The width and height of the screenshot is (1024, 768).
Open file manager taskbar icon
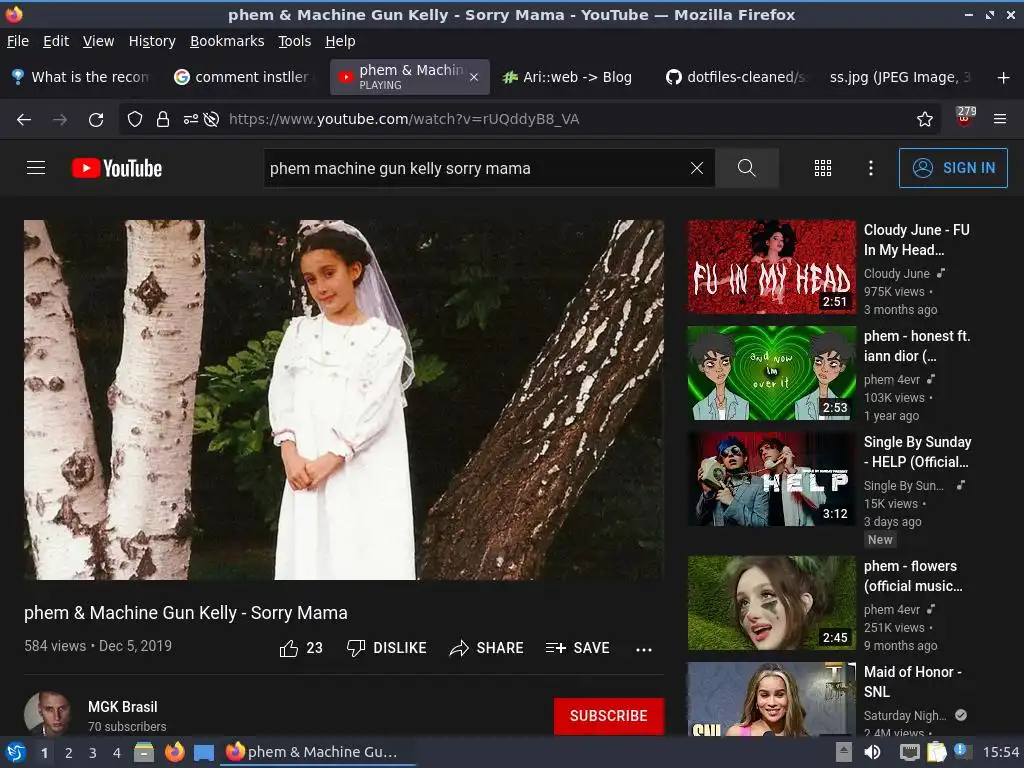pyautogui.click(x=144, y=752)
